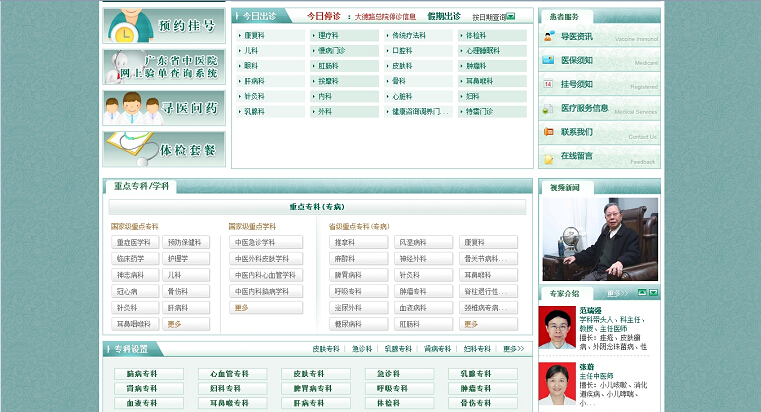Click the 联系我们 icon
Image resolution: width=761 pixels, height=412 pixels.
tap(548, 132)
